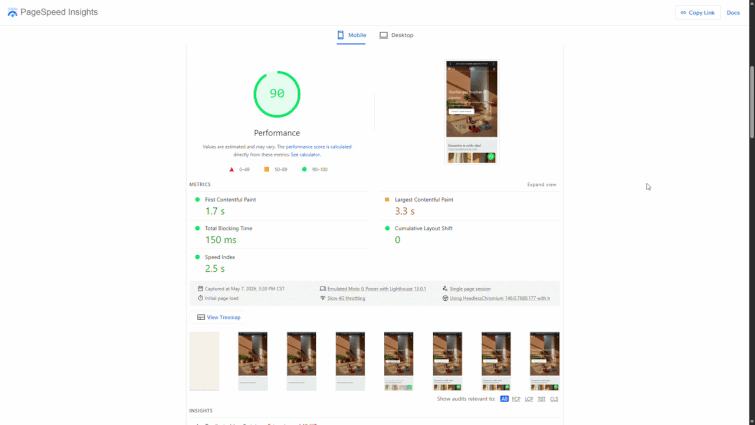Click the icon beside Single page session
This screenshot has height=425, width=755.
445,289
